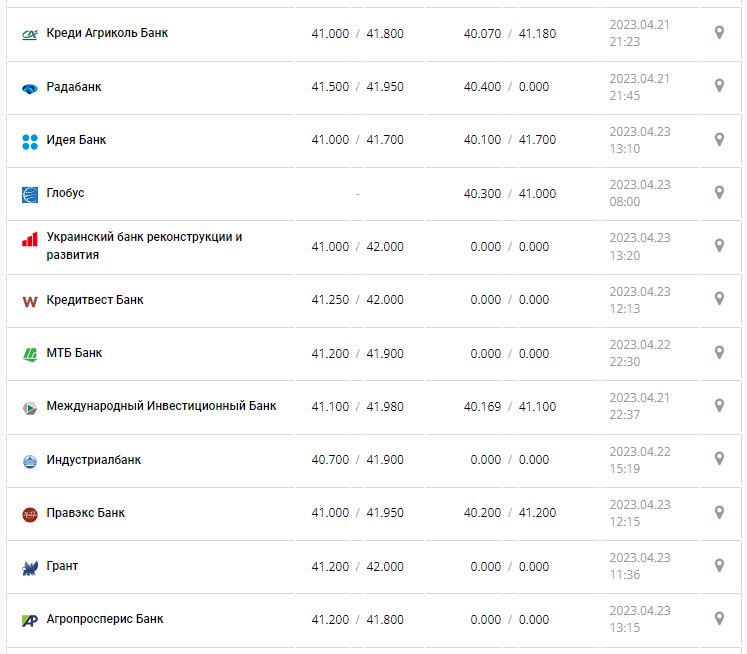The height and width of the screenshot is (654, 747).
Task: Click the Глобус bank name
Action: point(66,193)
